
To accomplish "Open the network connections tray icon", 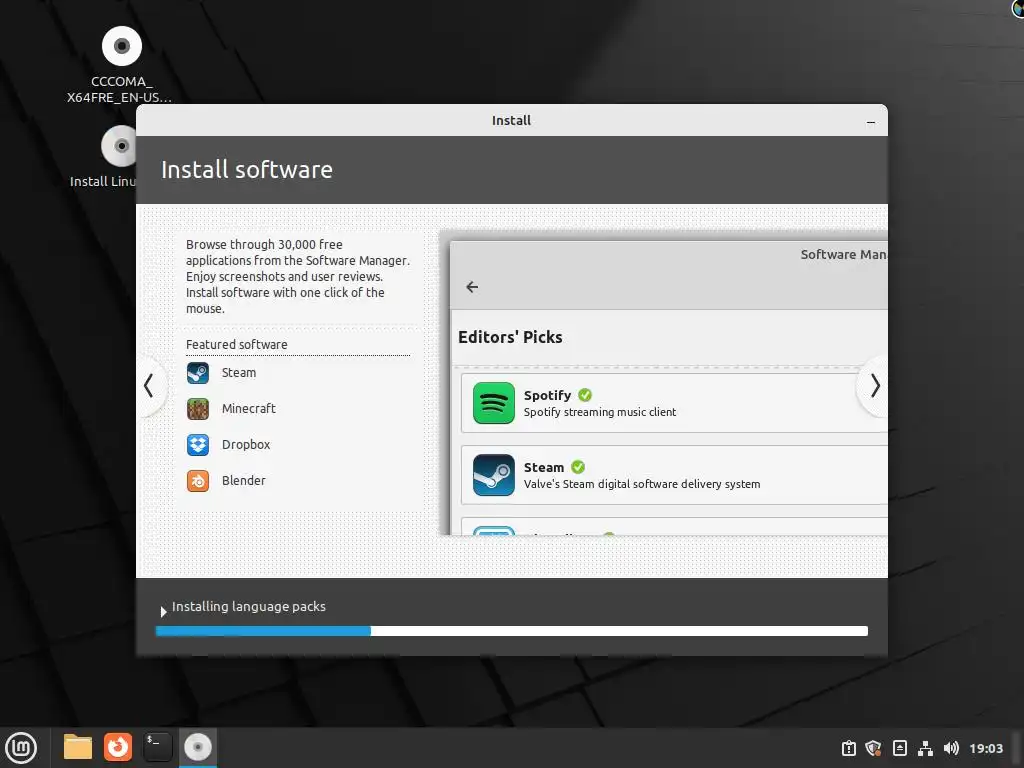I will point(925,748).
